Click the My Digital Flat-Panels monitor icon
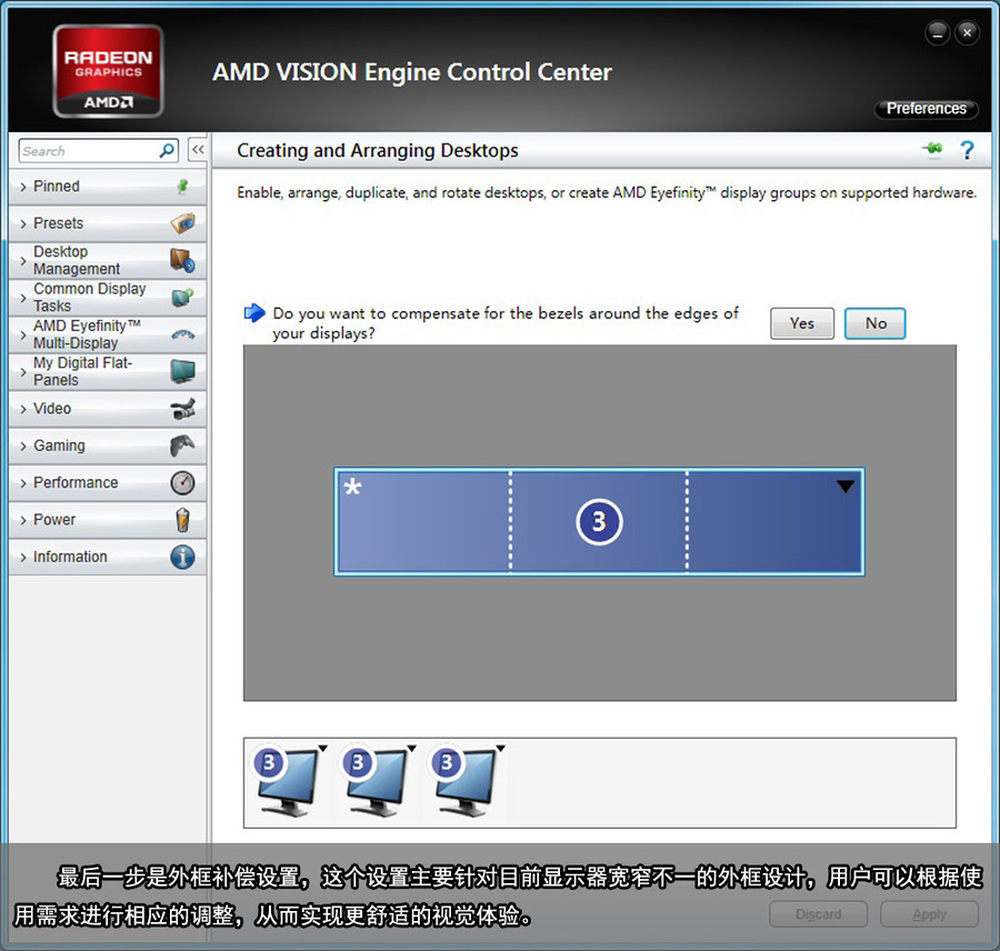The width and height of the screenshot is (1000, 951). coord(183,371)
